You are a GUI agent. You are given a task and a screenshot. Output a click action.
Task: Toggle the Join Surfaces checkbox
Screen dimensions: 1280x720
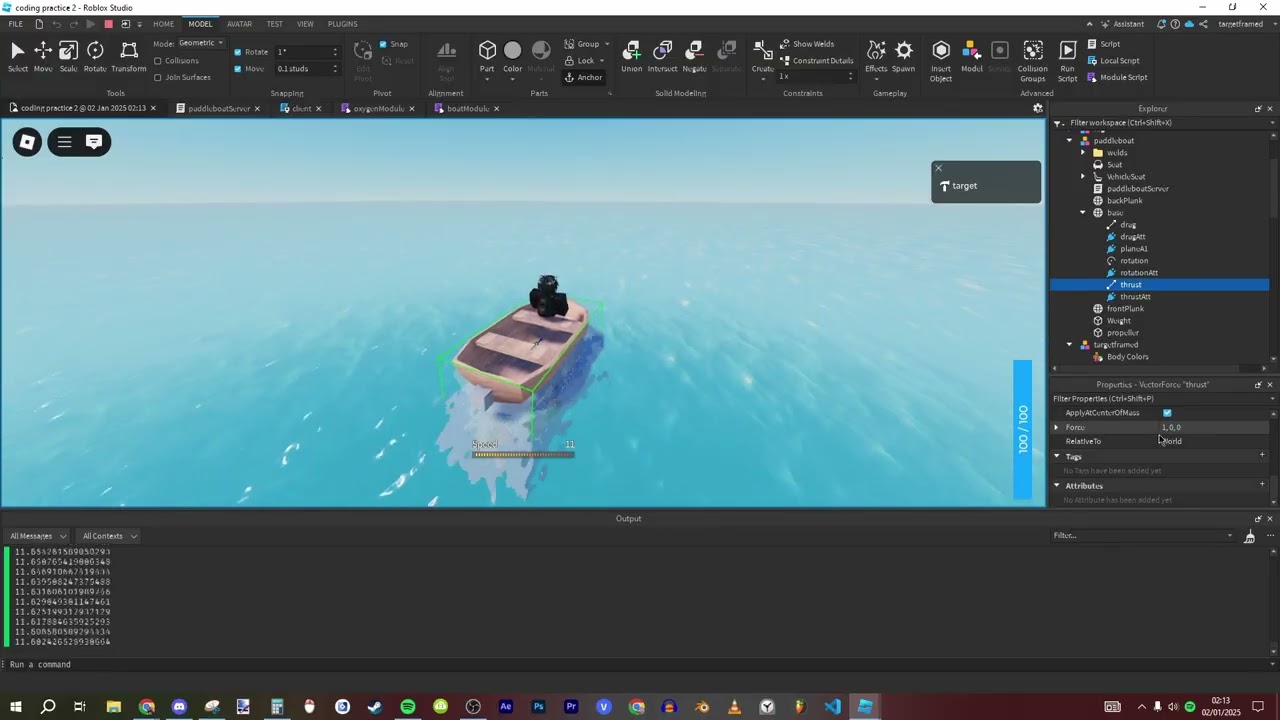[158, 77]
